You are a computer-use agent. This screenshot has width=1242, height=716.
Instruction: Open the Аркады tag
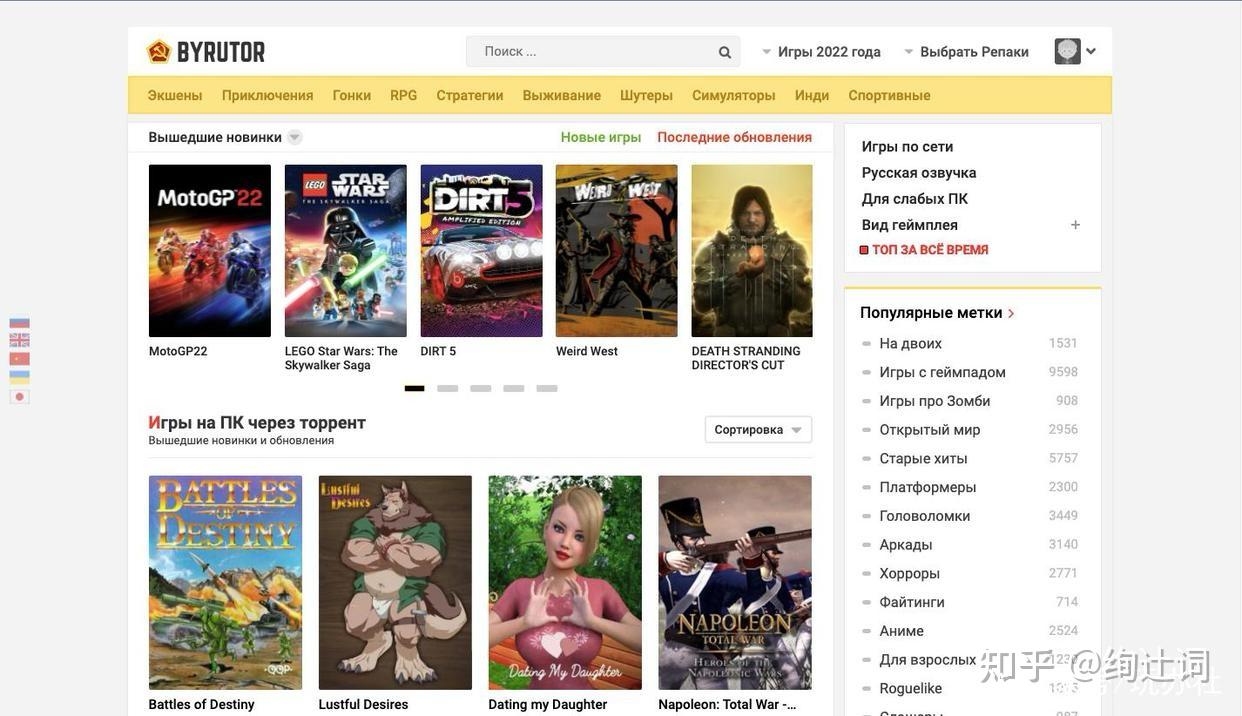click(906, 545)
